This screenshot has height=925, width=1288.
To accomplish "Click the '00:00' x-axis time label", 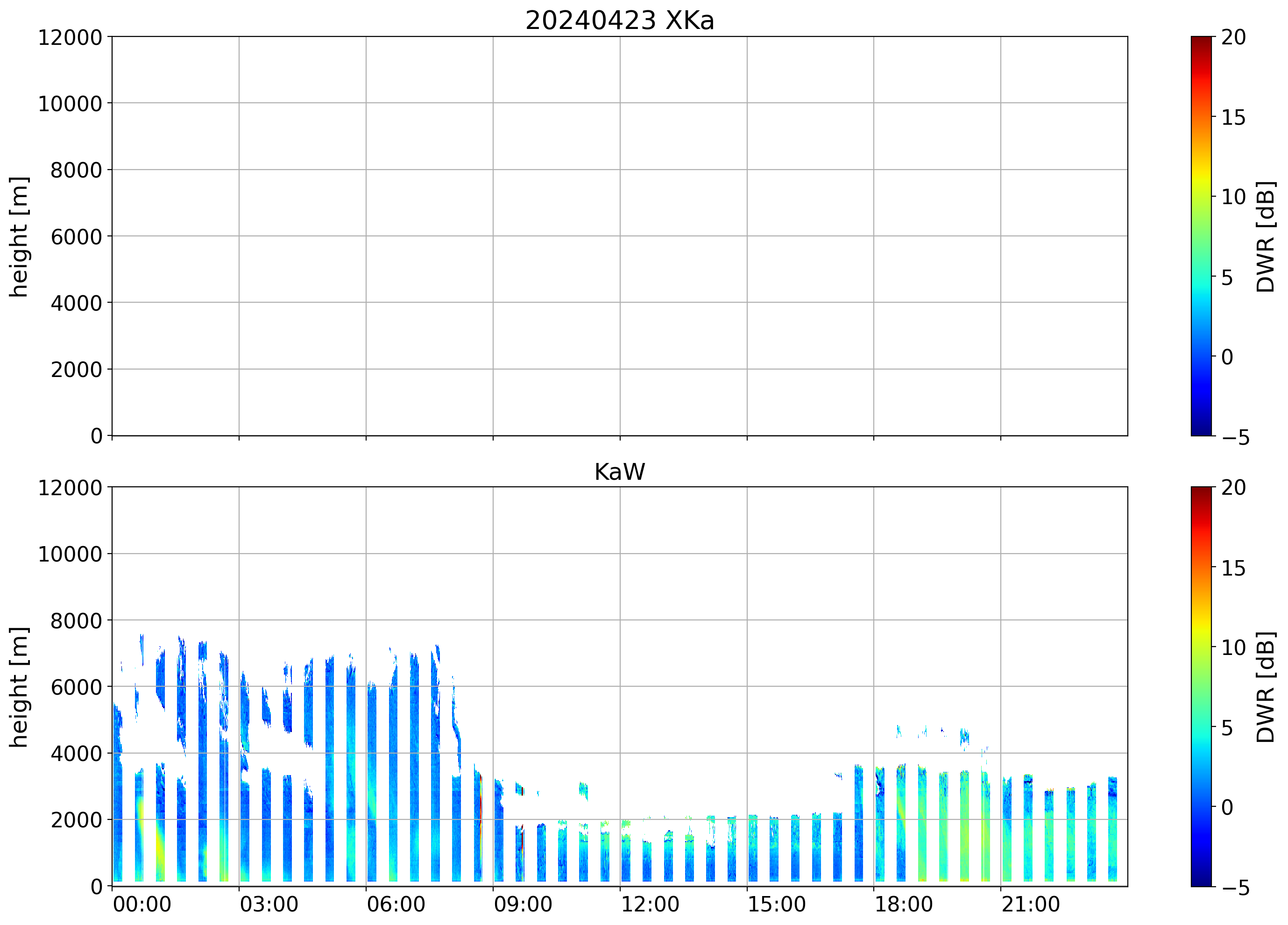I will tap(142, 904).
